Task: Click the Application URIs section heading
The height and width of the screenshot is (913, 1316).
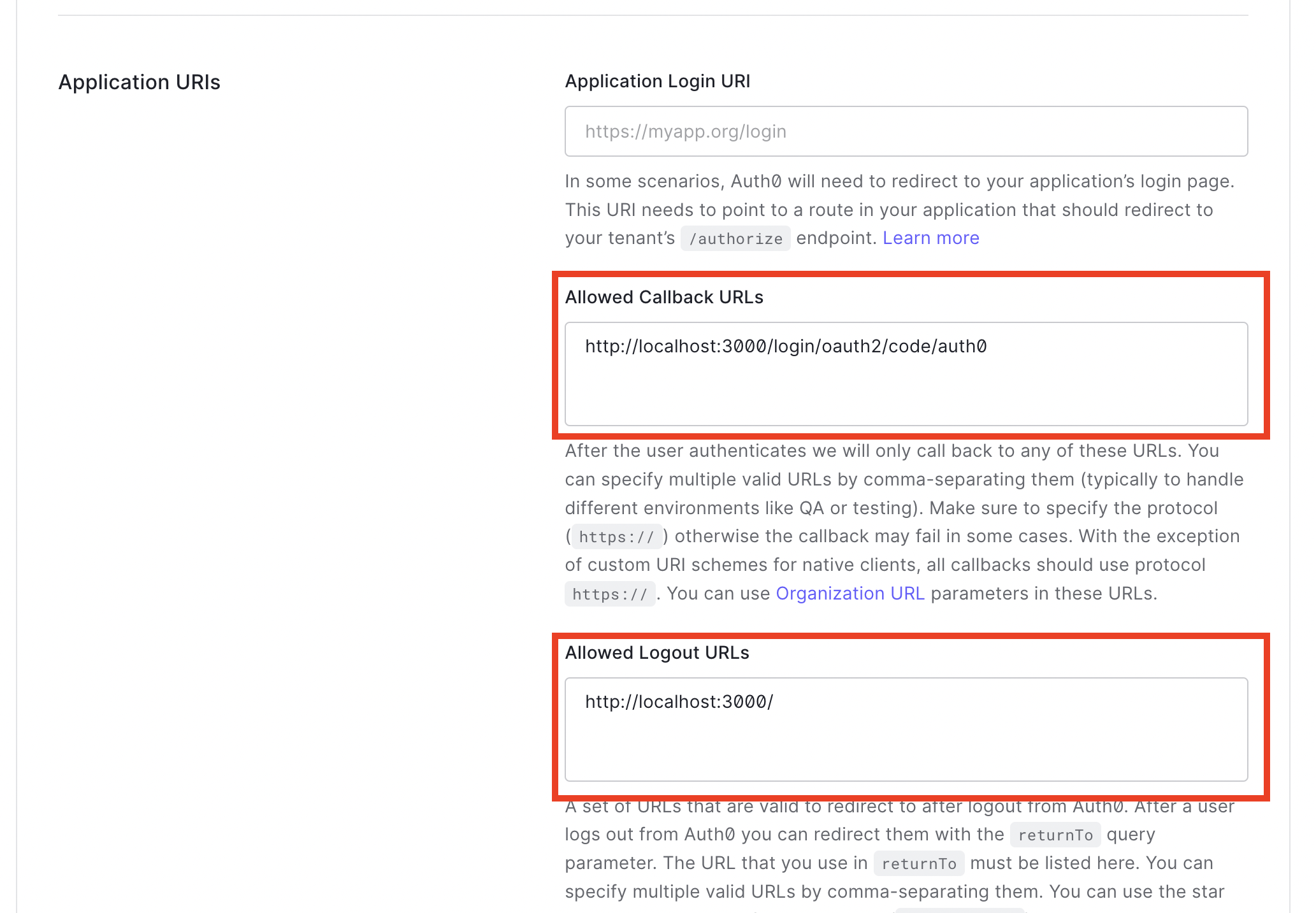Action: point(139,82)
